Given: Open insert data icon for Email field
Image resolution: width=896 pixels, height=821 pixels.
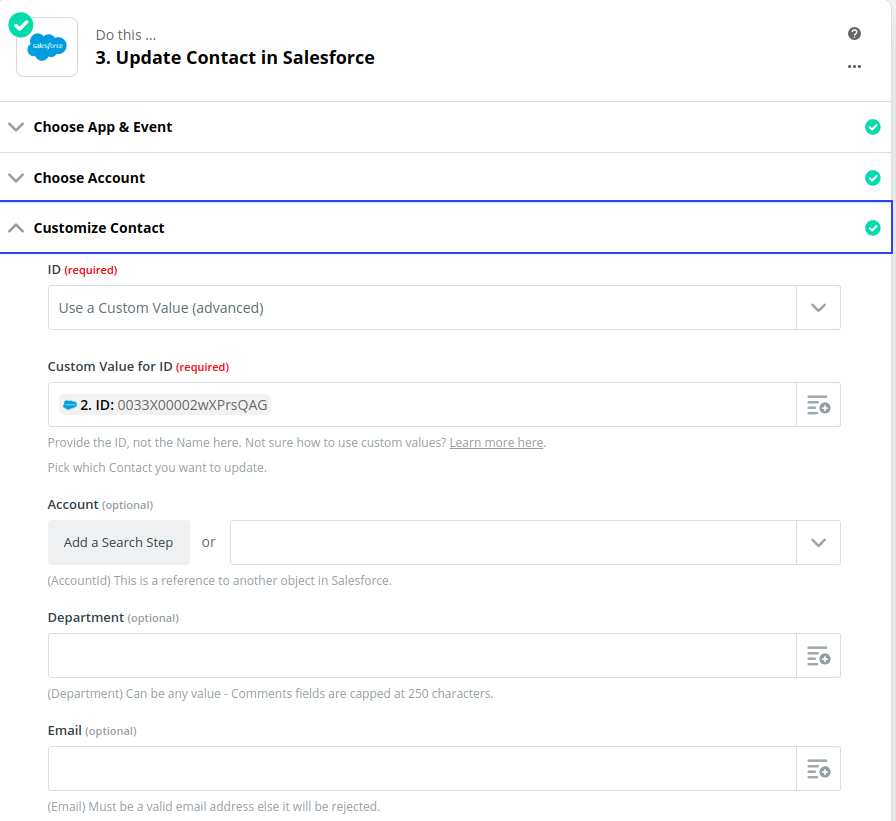Looking at the screenshot, I should (818, 768).
